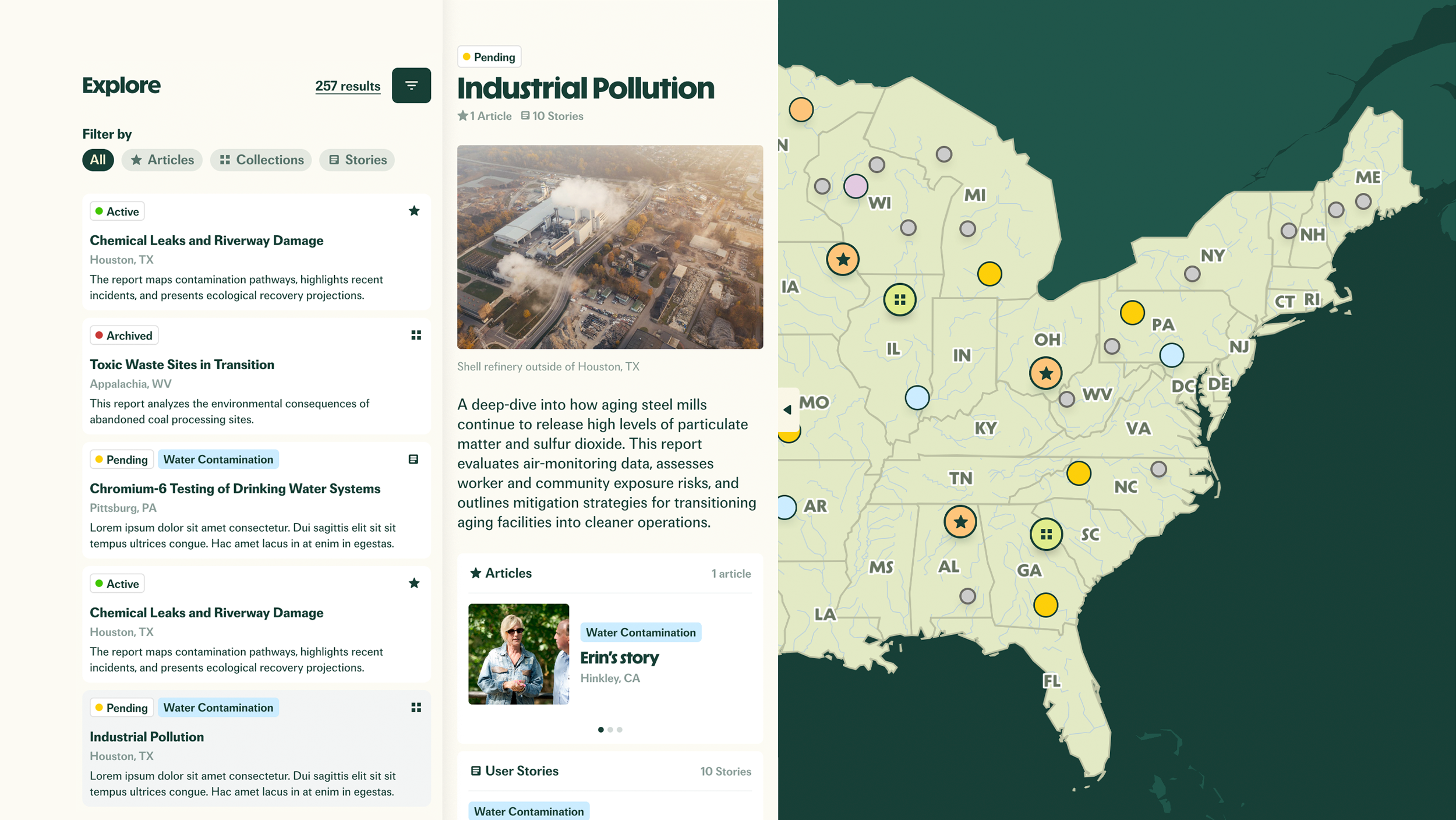Image resolution: width=1456 pixels, height=820 pixels.
Task: Click the 10 Stories count in header
Action: 552,116
